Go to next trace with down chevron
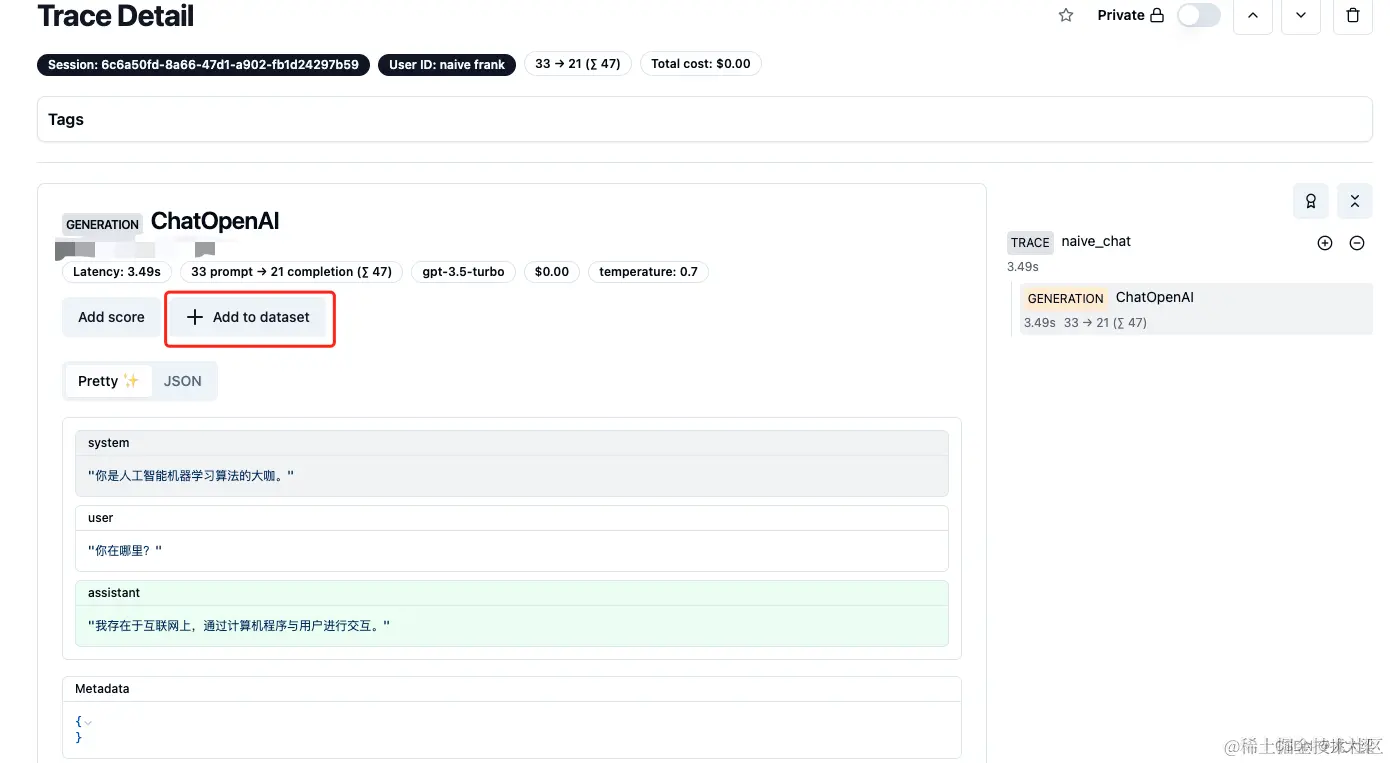Screen dimensions: 1390x763 click(x=1301, y=15)
